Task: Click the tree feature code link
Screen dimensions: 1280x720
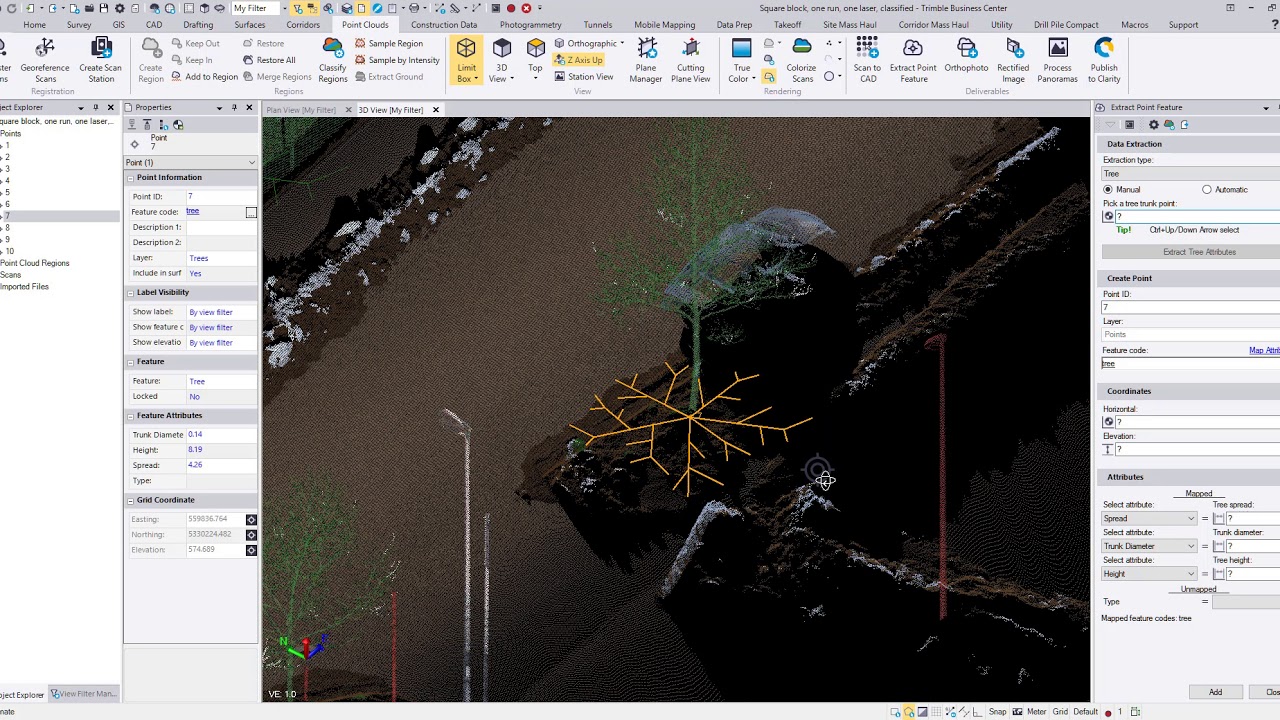Action: pos(193,212)
